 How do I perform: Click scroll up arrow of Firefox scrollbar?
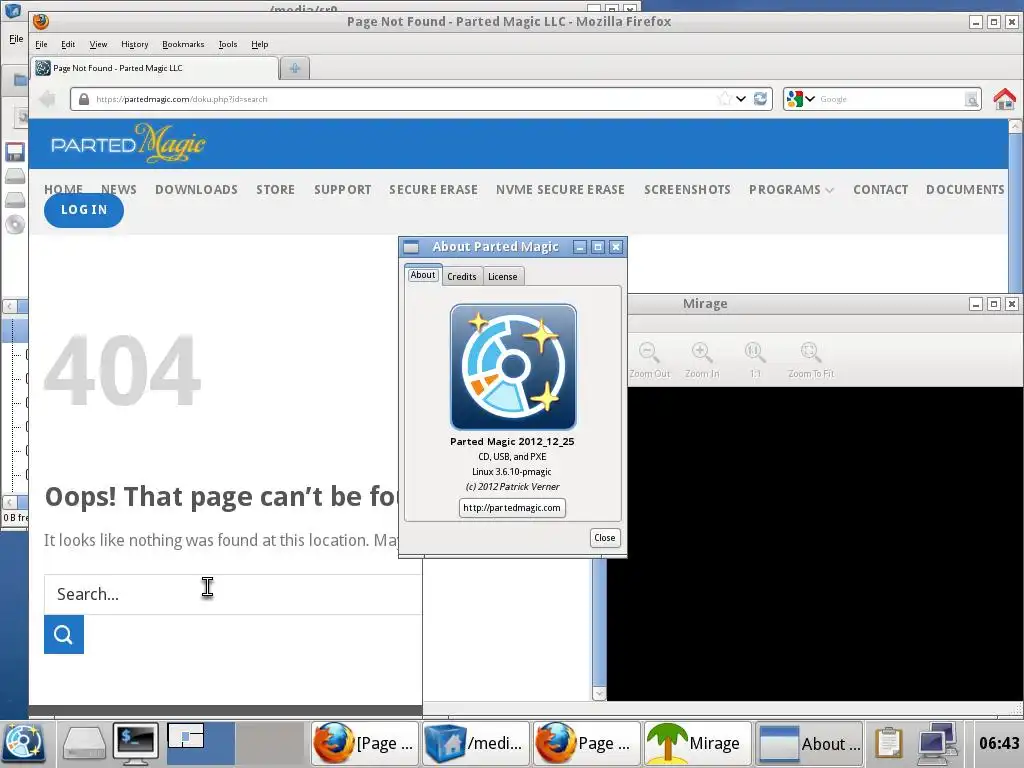(1015, 125)
